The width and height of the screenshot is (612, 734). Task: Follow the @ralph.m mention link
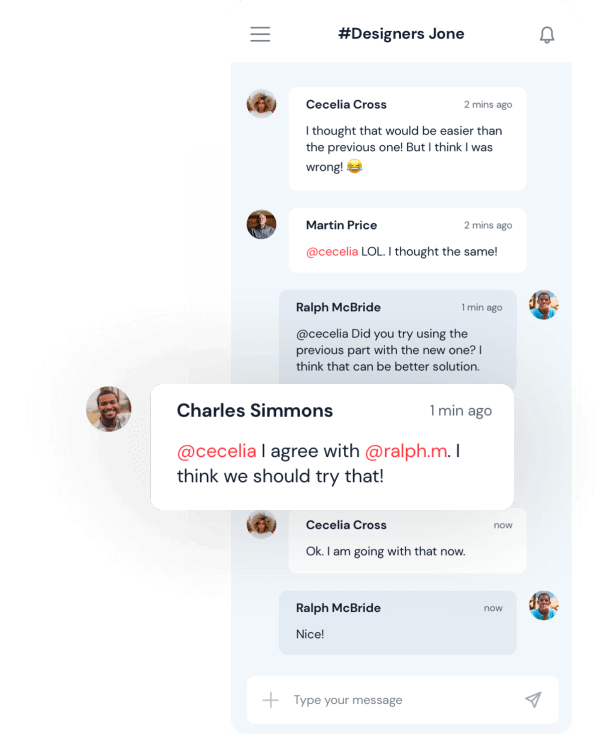click(406, 451)
